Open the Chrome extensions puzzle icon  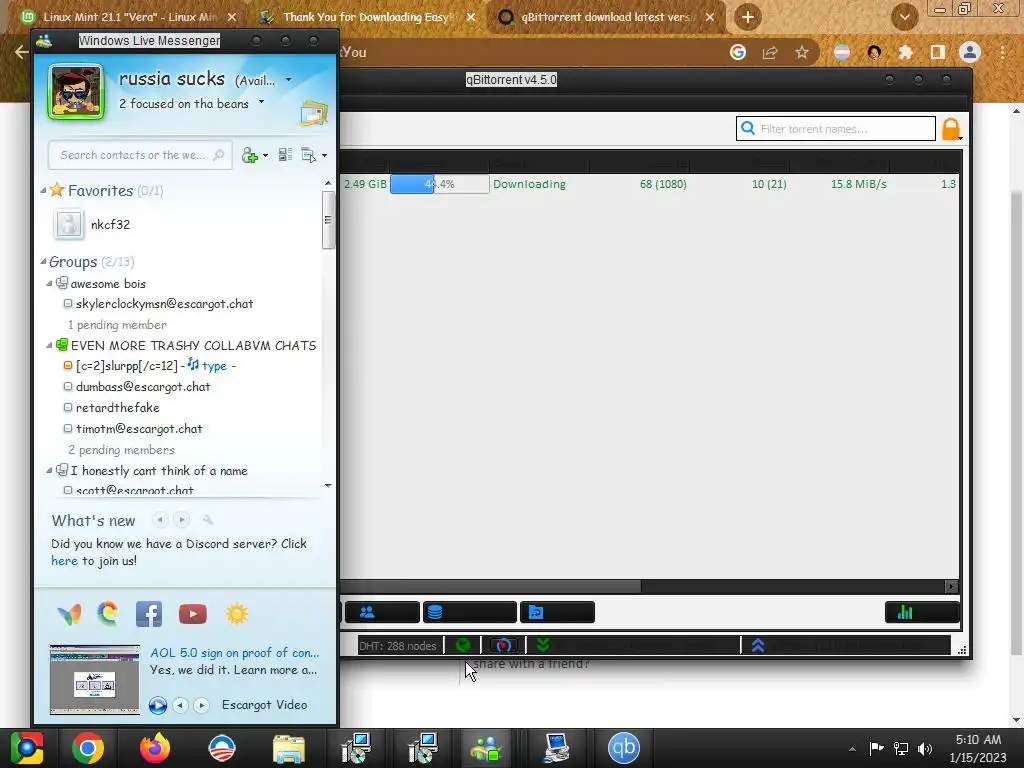(905, 52)
